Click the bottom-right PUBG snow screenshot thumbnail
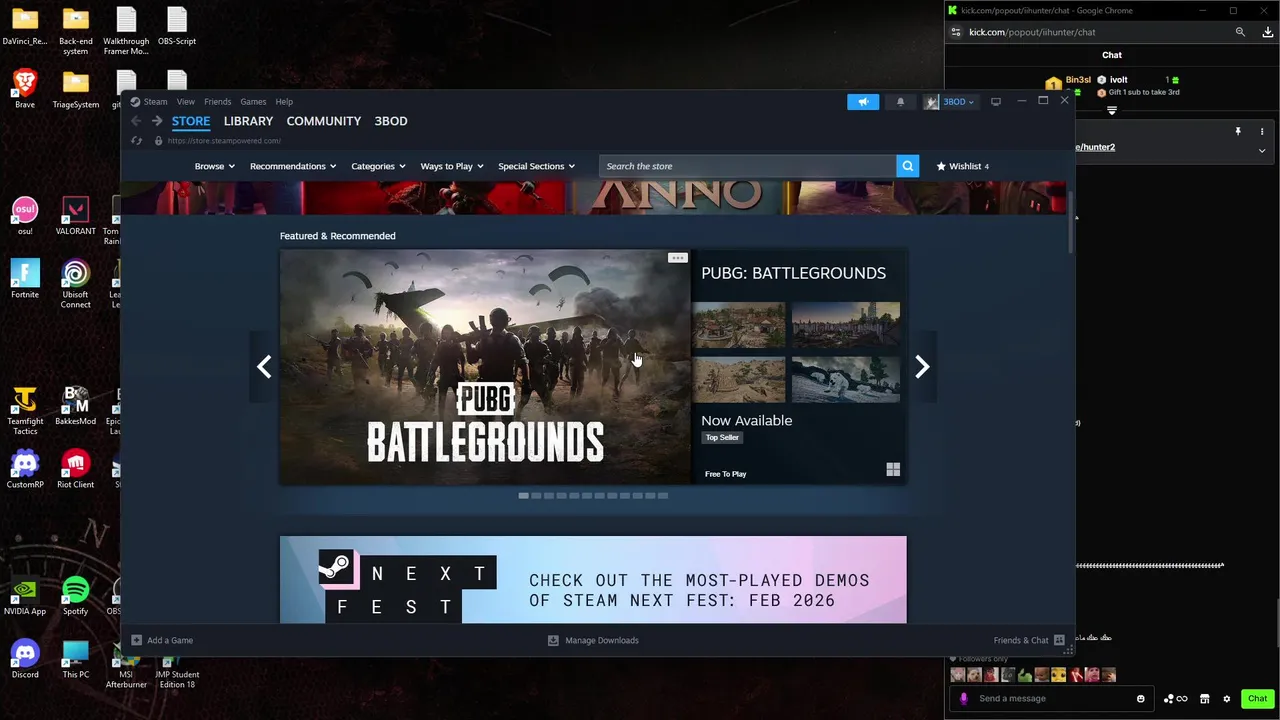This screenshot has width=1280, height=720. (x=846, y=380)
